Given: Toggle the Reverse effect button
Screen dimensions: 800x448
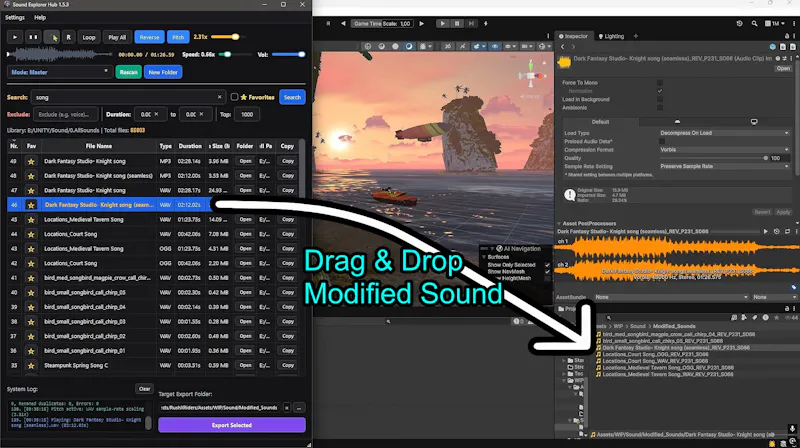Looking at the screenshot, I should pos(149,37).
